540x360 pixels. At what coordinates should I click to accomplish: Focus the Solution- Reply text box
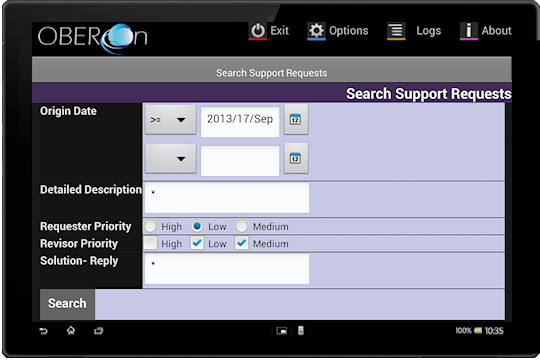[227, 269]
